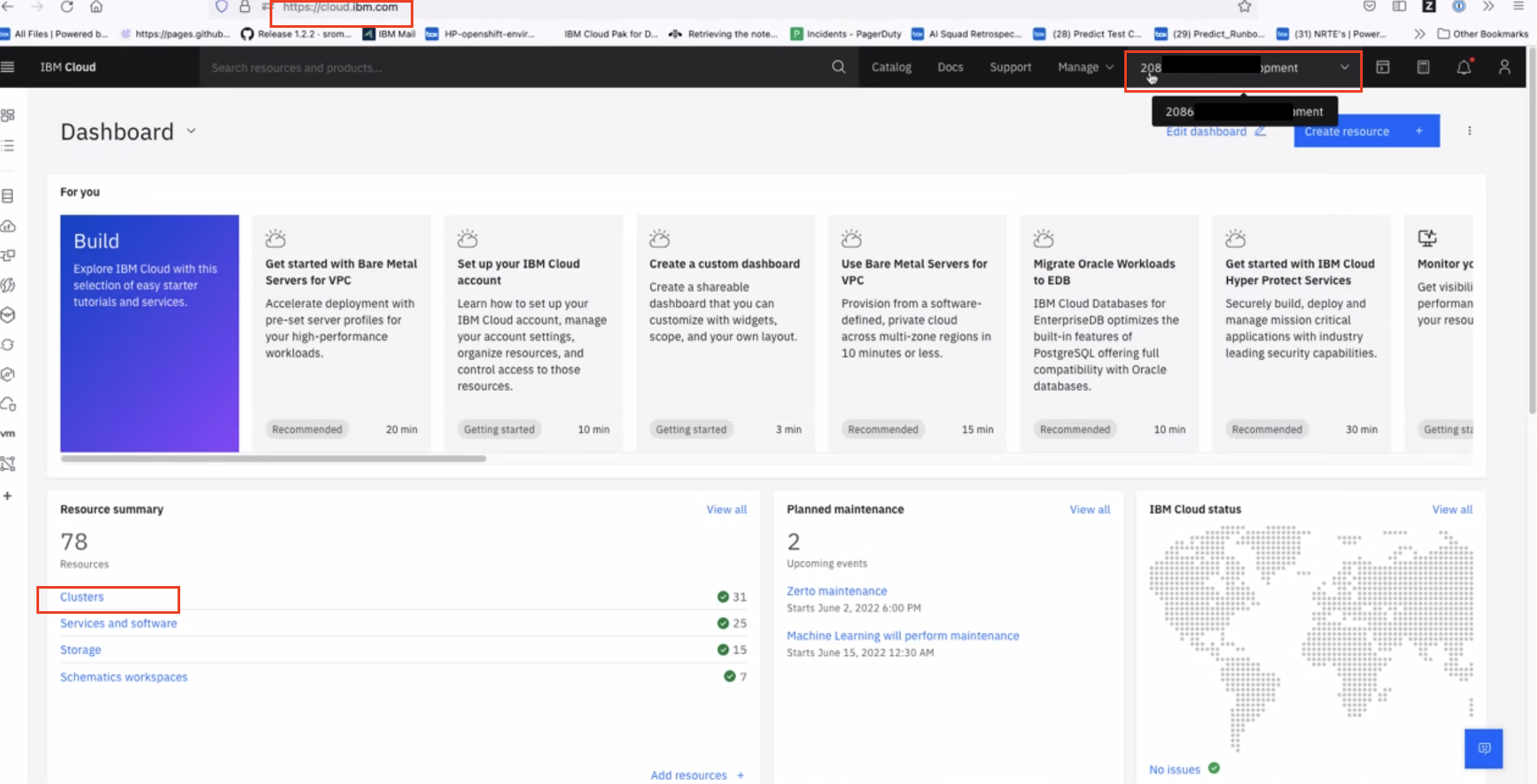
Task: Click the plus icon at sidebar bottom
Action: pyautogui.click(x=7, y=496)
